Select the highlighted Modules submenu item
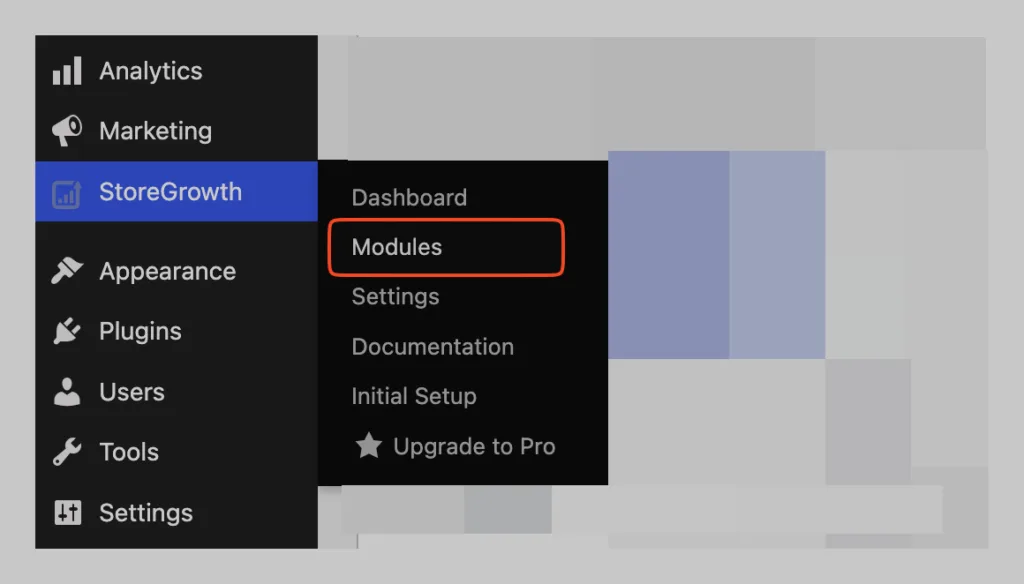The width and height of the screenshot is (1024, 584). point(446,247)
